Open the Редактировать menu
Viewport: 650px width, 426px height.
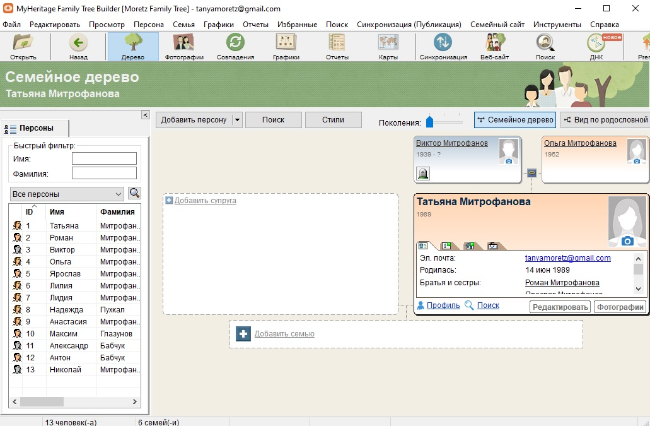point(55,24)
